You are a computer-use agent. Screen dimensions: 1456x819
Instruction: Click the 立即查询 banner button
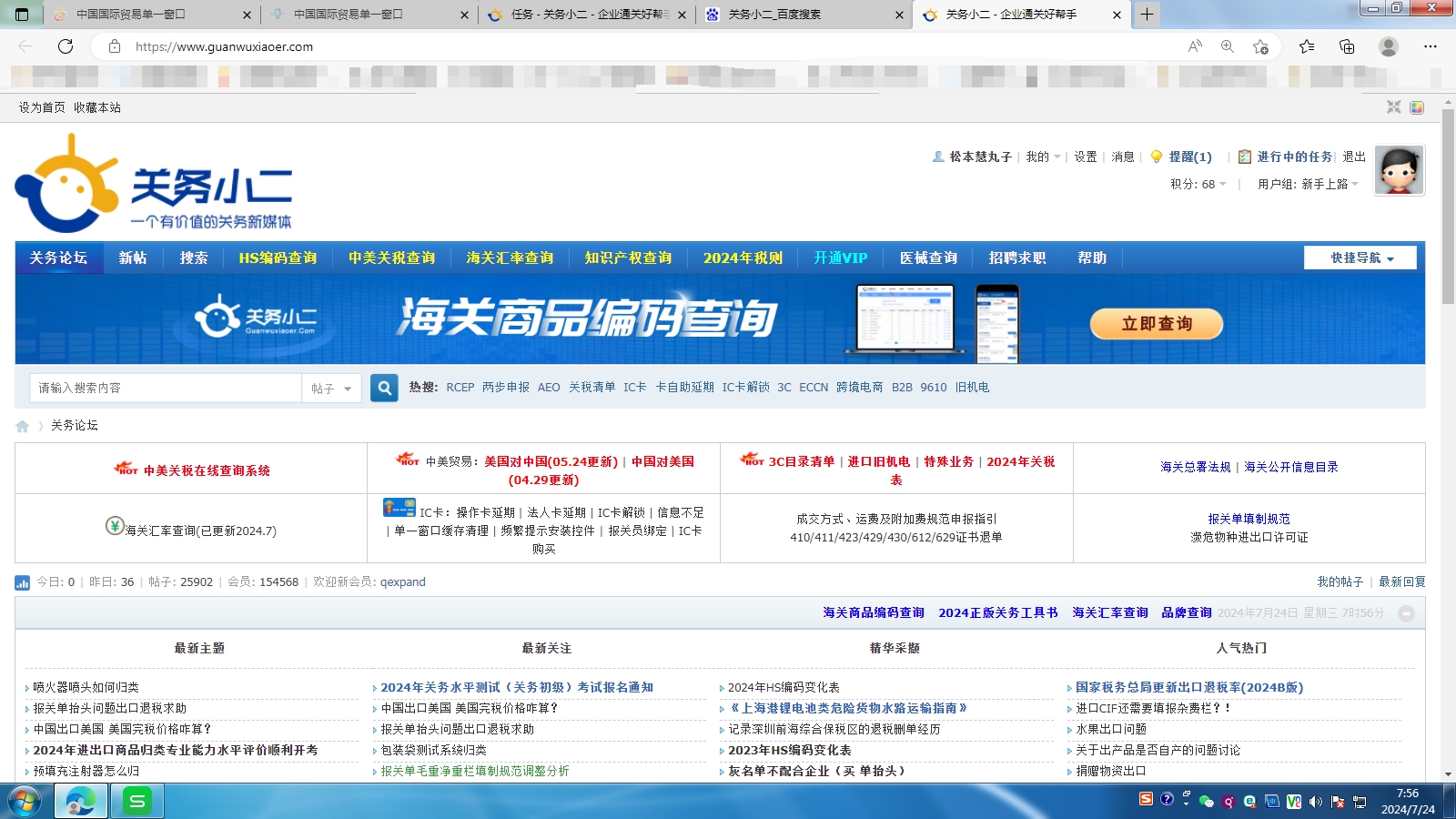[x=1157, y=324]
